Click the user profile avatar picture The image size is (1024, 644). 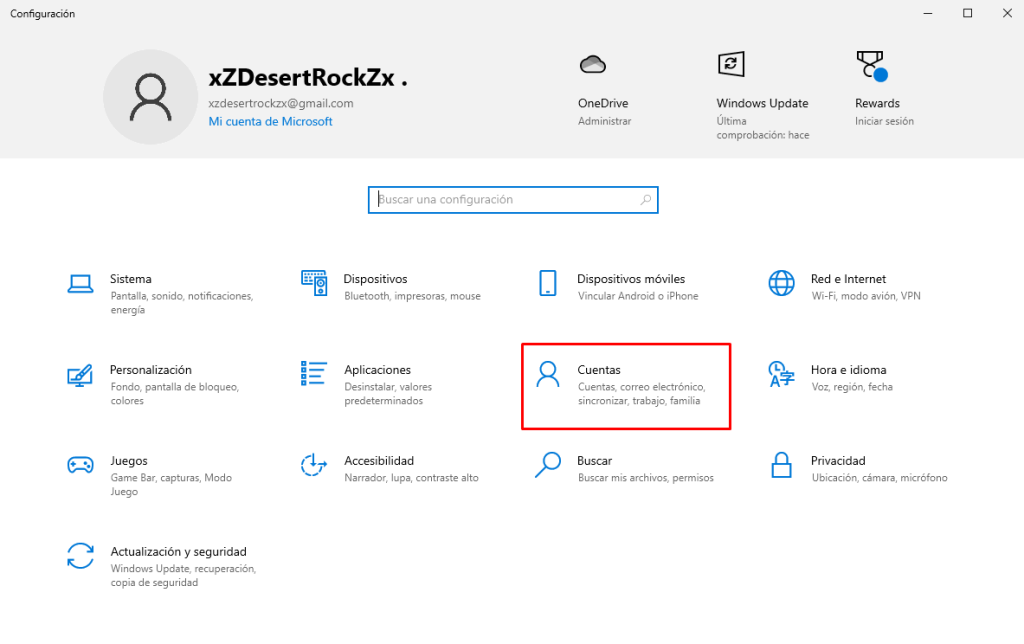(150, 97)
